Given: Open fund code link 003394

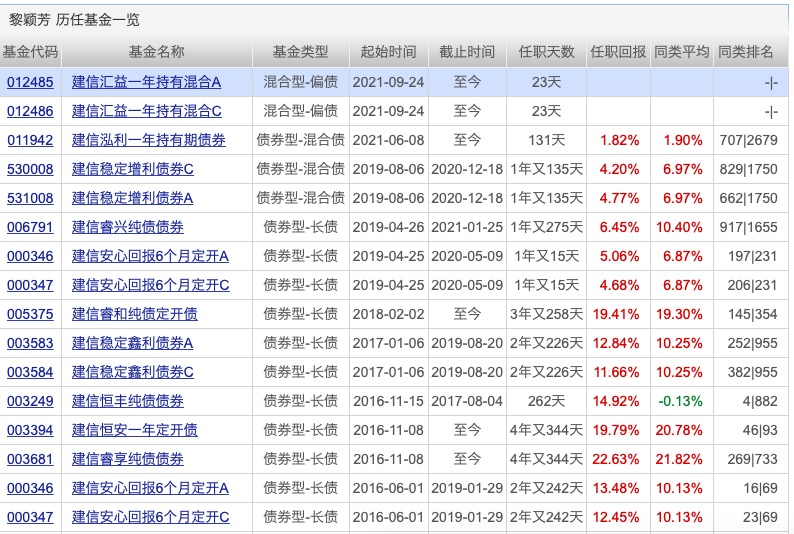Looking at the screenshot, I should click(30, 430).
